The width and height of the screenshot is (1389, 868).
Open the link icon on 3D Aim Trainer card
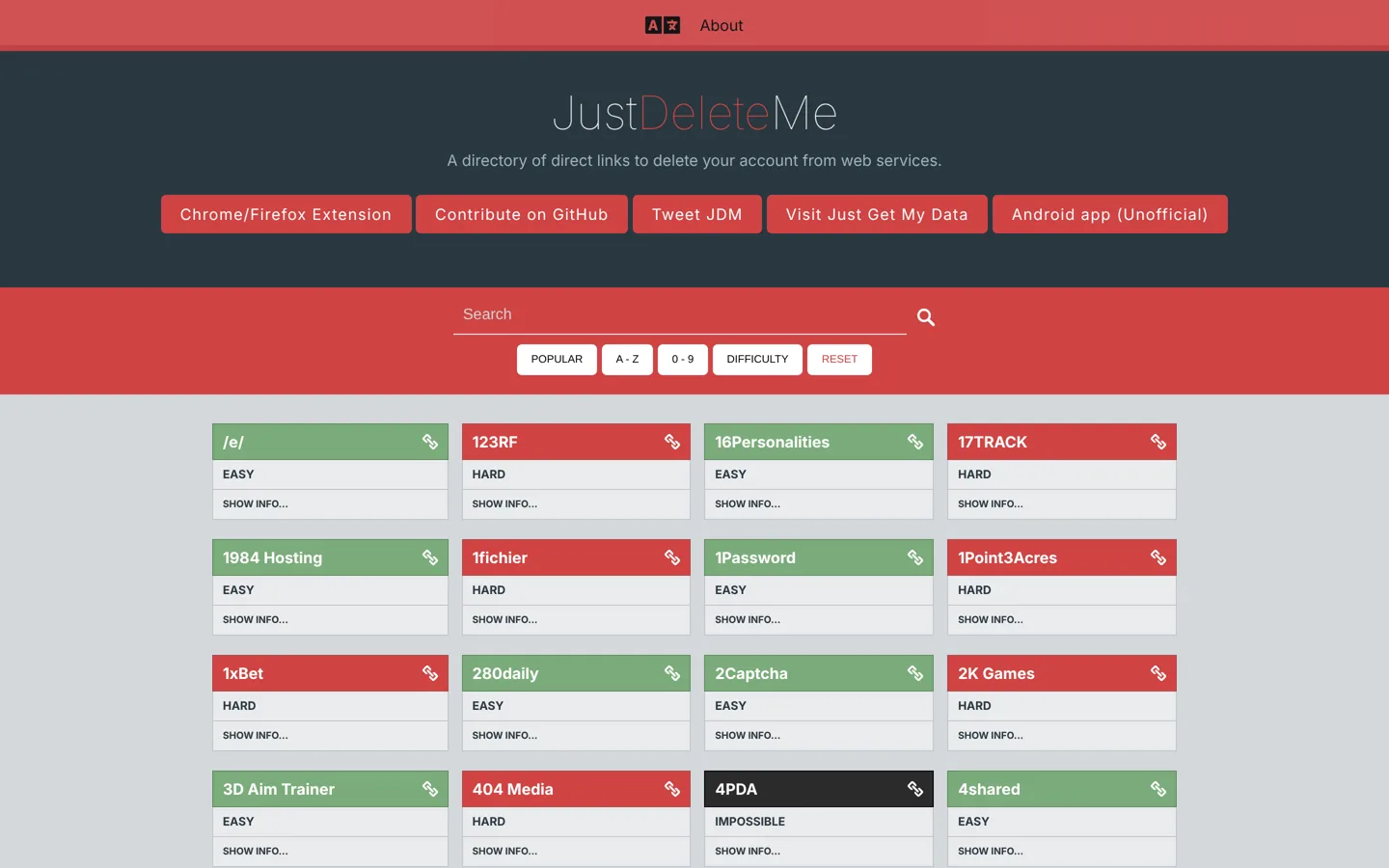click(x=430, y=789)
